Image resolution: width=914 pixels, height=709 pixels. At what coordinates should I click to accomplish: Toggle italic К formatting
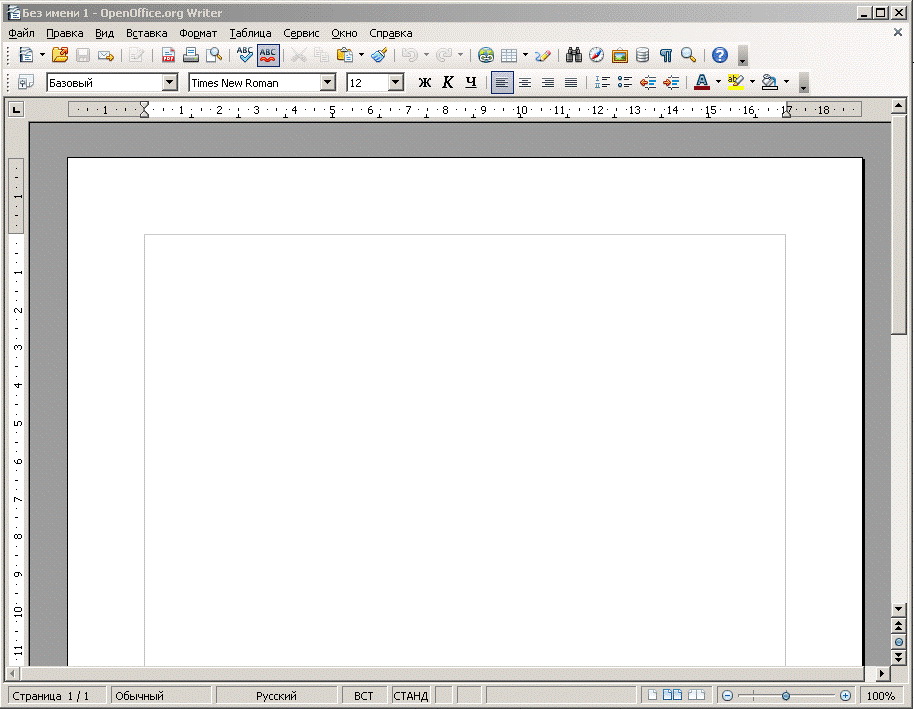pos(448,82)
